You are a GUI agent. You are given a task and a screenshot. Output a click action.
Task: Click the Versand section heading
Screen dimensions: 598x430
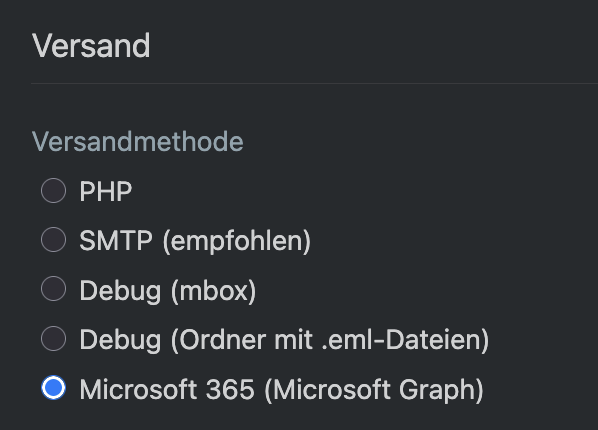point(91,46)
